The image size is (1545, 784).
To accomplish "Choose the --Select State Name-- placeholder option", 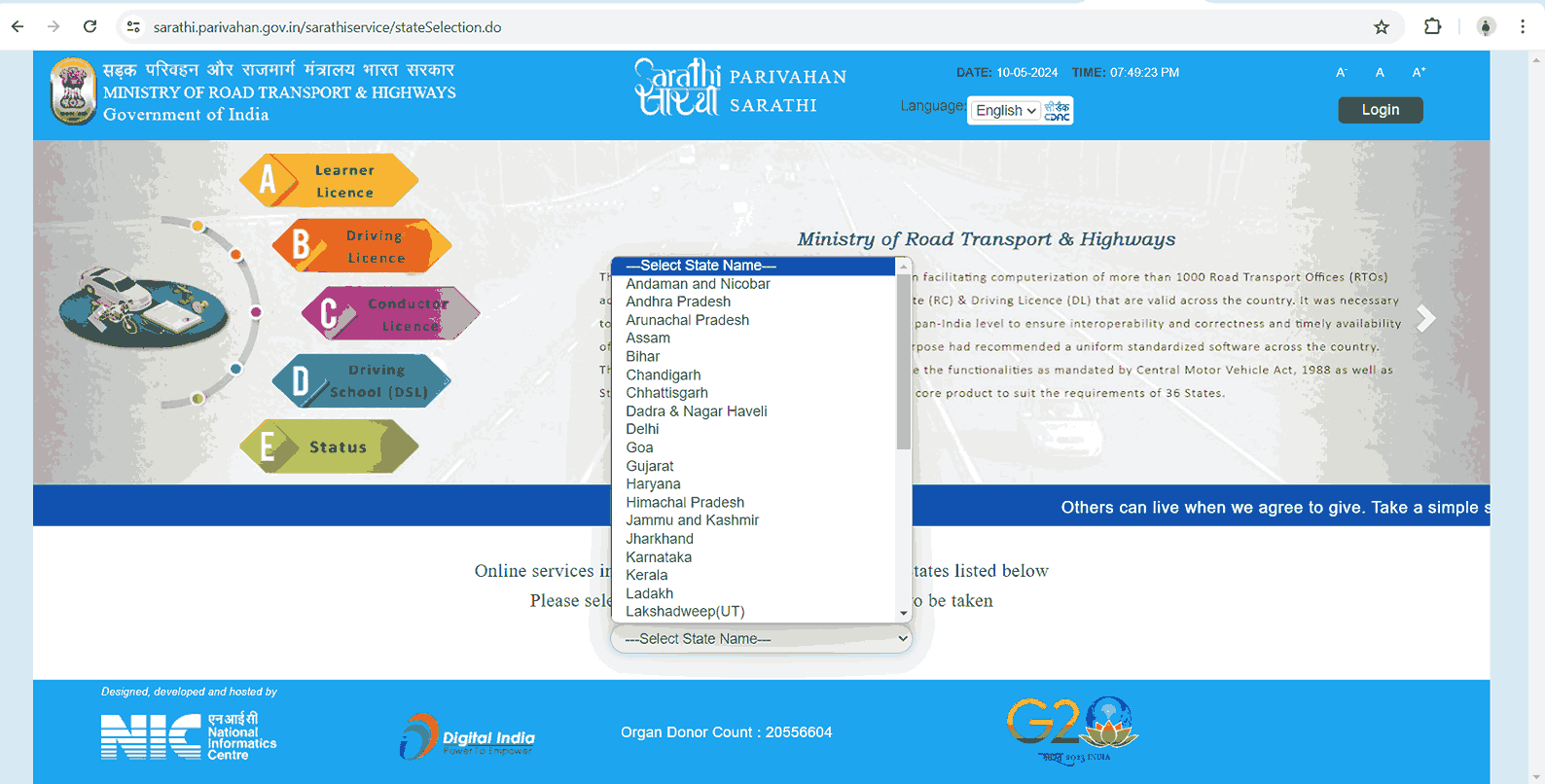I will click(x=753, y=266).
